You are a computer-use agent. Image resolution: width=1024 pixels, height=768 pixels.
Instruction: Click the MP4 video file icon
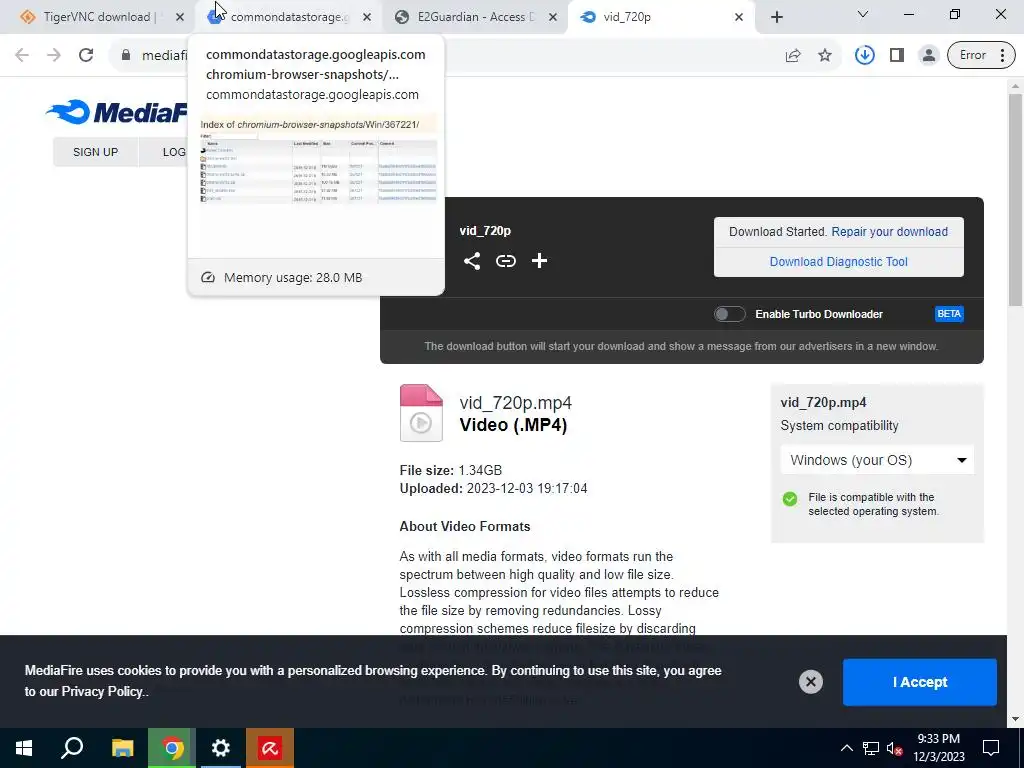click(x=421, y=413)
